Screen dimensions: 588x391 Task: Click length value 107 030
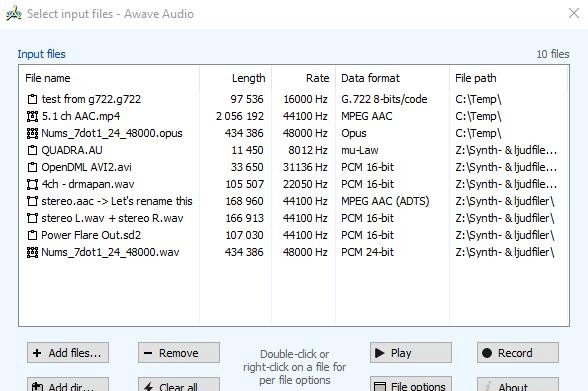244,235
